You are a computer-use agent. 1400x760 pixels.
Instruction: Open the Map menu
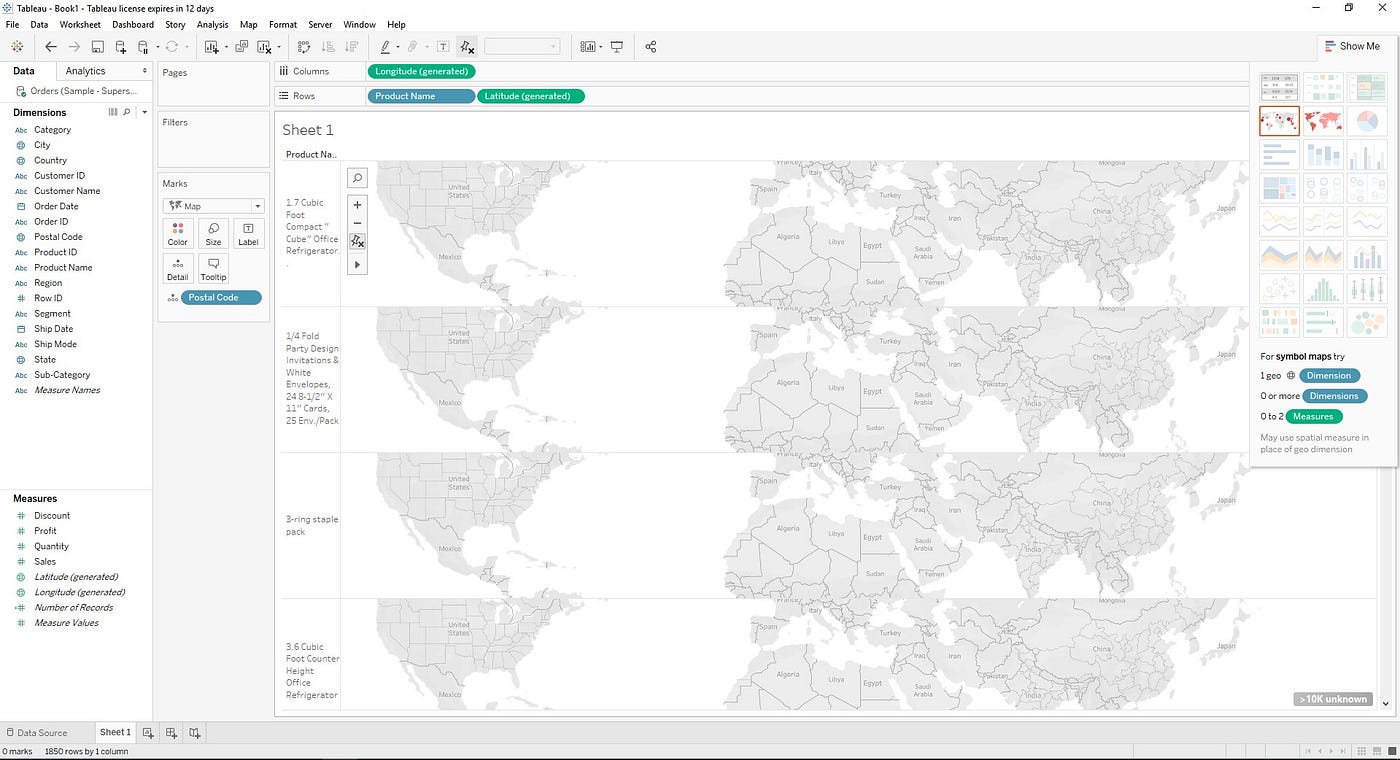[x=248, y=24]
